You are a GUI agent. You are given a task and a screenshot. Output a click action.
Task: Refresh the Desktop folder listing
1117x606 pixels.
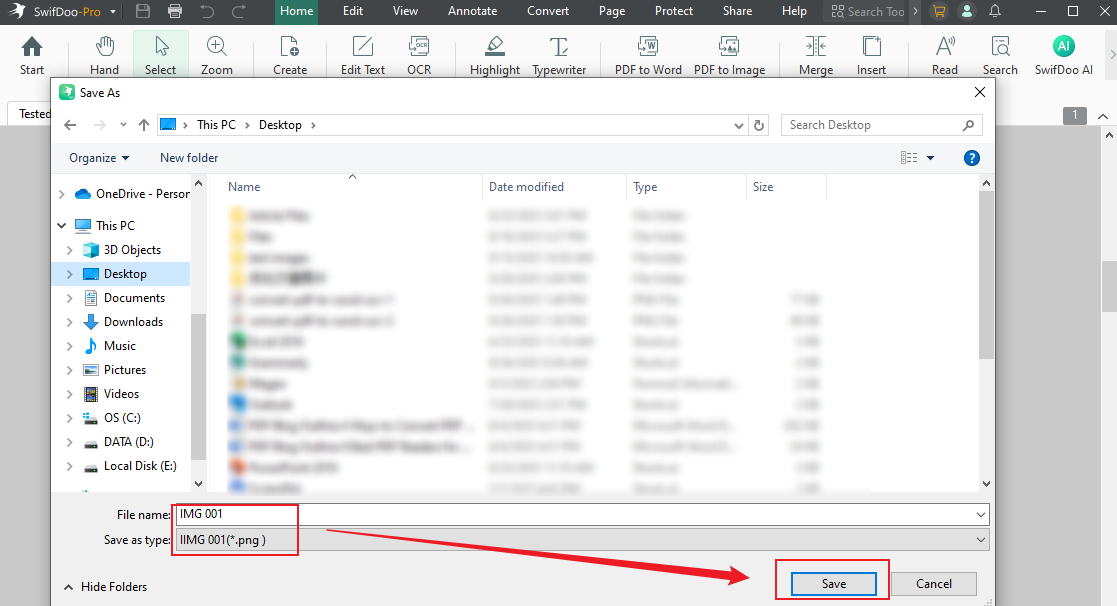[x=760, y=125]
